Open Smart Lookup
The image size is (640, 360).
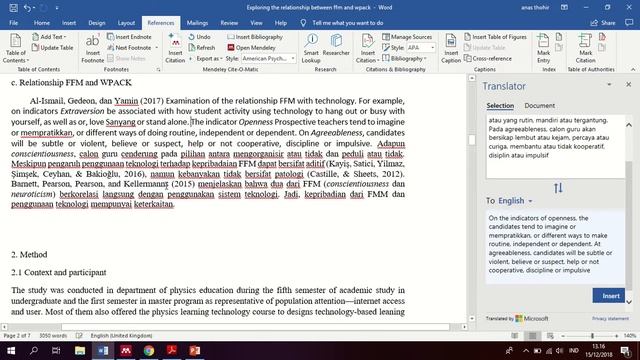point(311,48)
